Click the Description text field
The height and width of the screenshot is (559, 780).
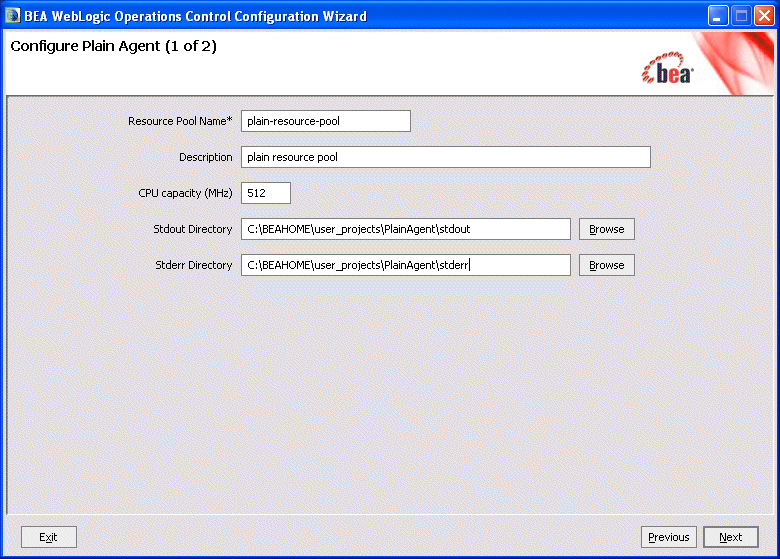[446, 157]
